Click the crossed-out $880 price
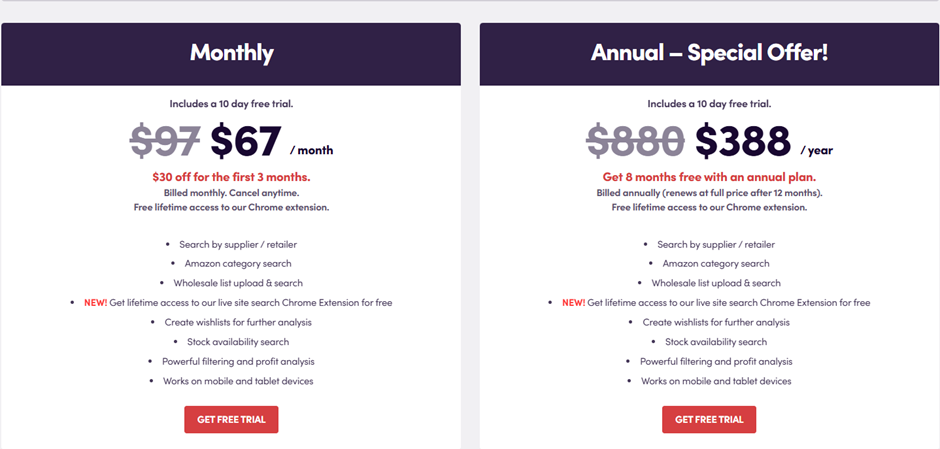This screenshot has height=449, width=940. (x=635, y=141)
